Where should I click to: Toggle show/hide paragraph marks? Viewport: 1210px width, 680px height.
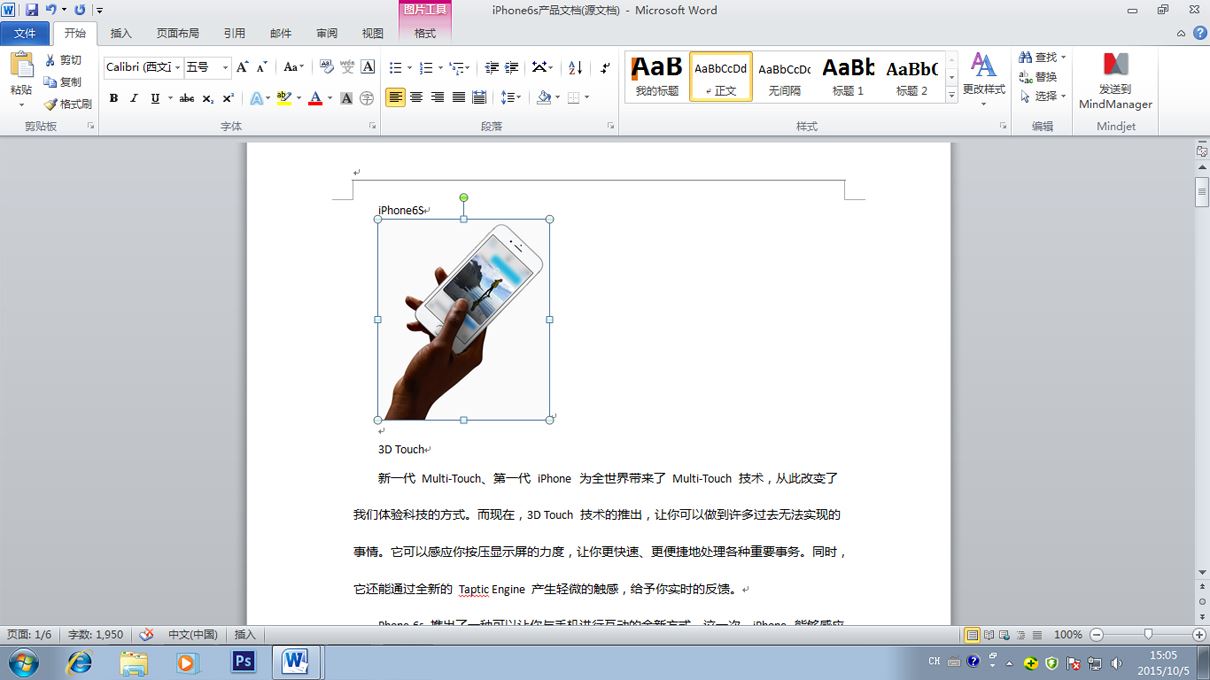pyautogui.click(x=606, y=67)
